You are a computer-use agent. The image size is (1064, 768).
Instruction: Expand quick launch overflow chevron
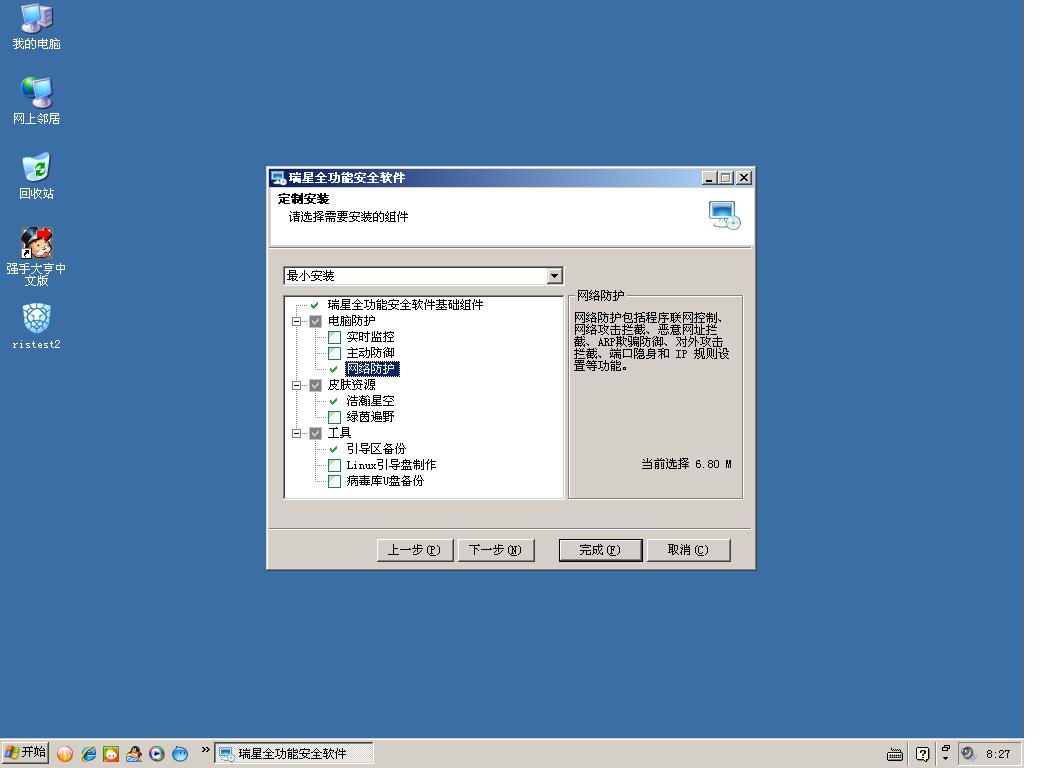(x=206, y=750)
